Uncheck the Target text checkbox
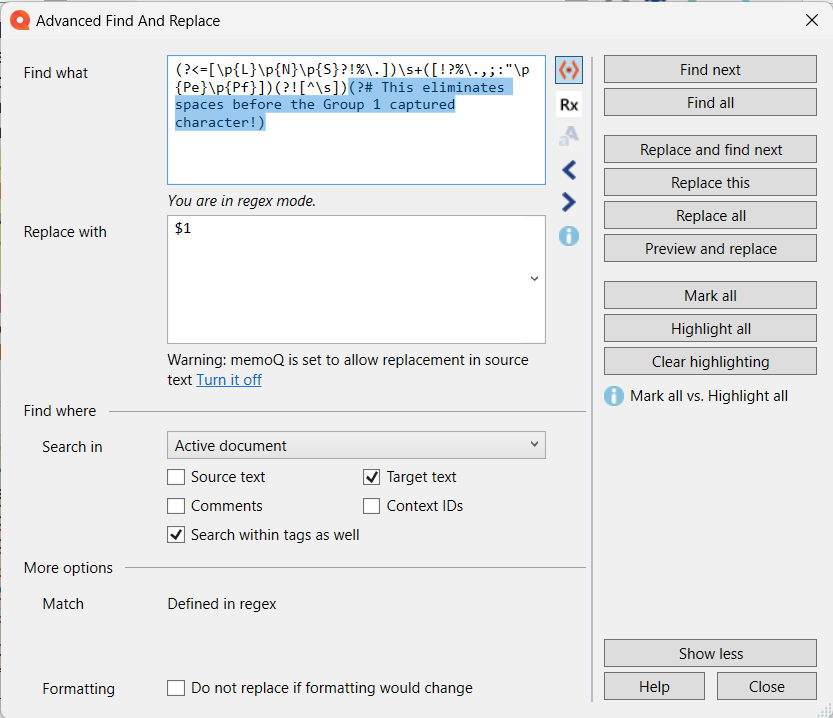The image size is (833, 718). 372,477
